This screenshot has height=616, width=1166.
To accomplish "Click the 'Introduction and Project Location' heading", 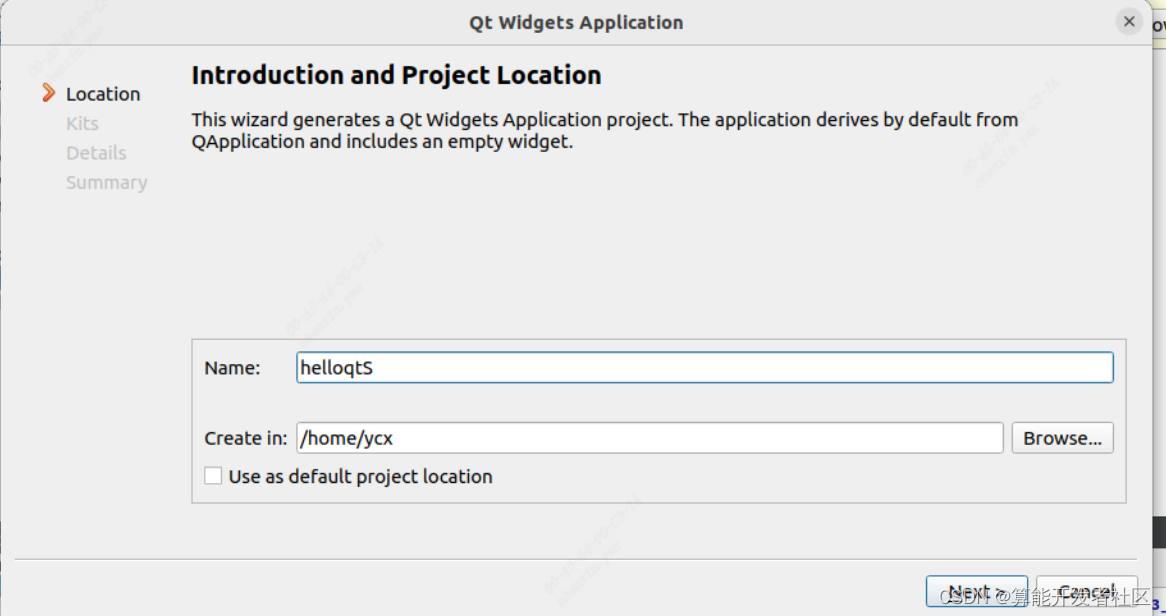I will point(396,75).
